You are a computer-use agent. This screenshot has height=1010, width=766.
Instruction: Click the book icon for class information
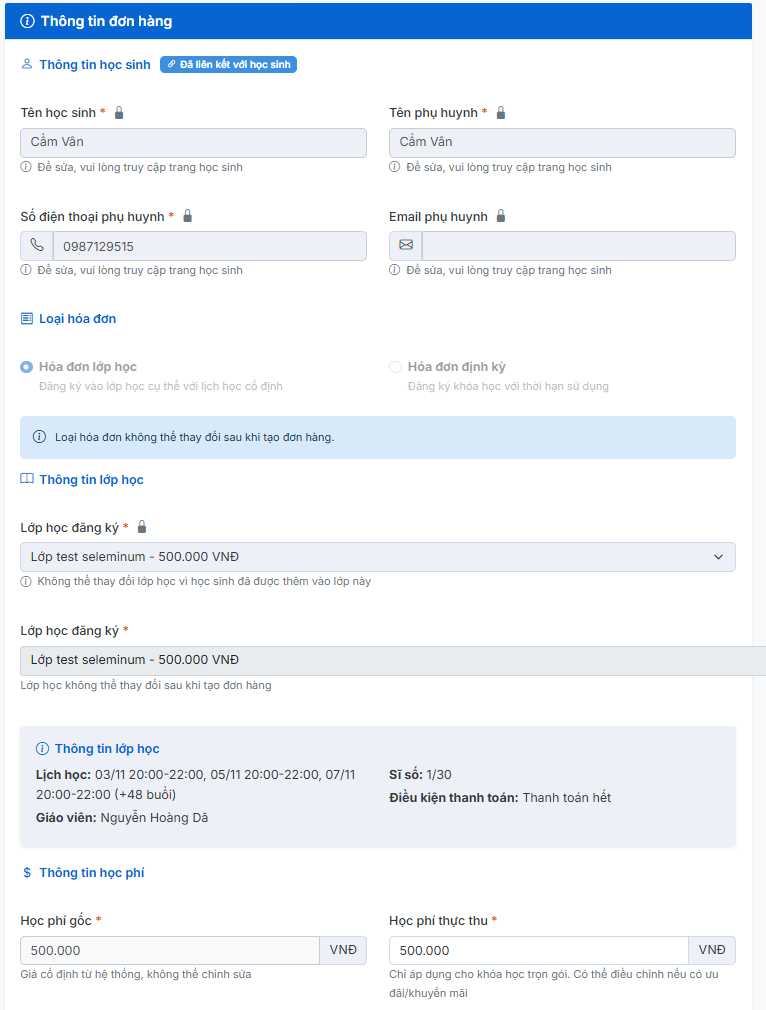click(x=27, y=480)
